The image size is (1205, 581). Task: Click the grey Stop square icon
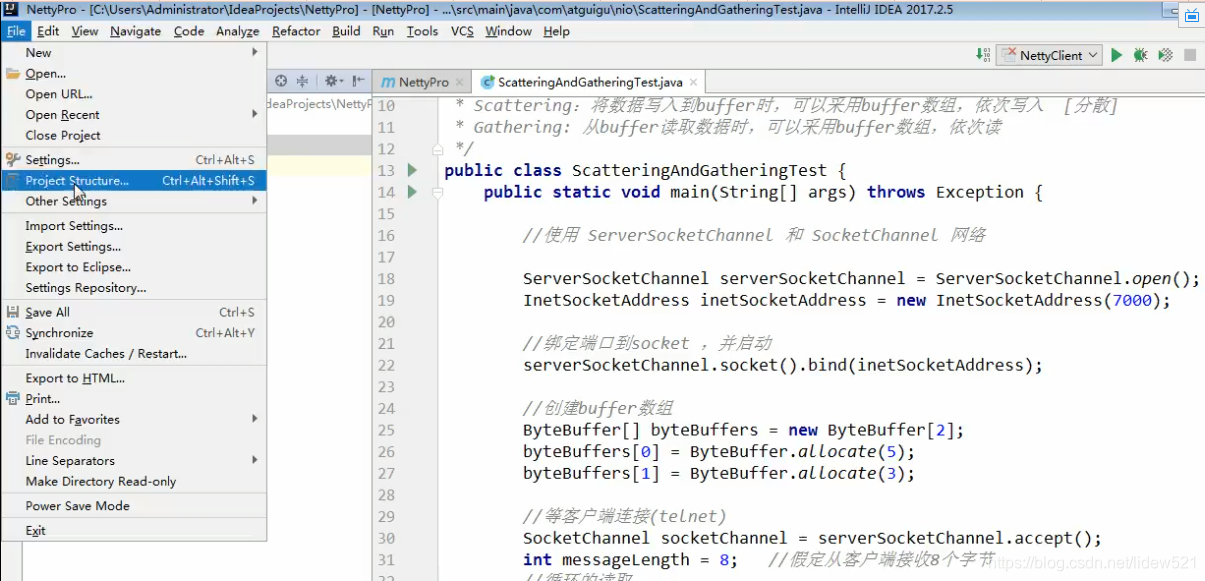(1190, 55)
